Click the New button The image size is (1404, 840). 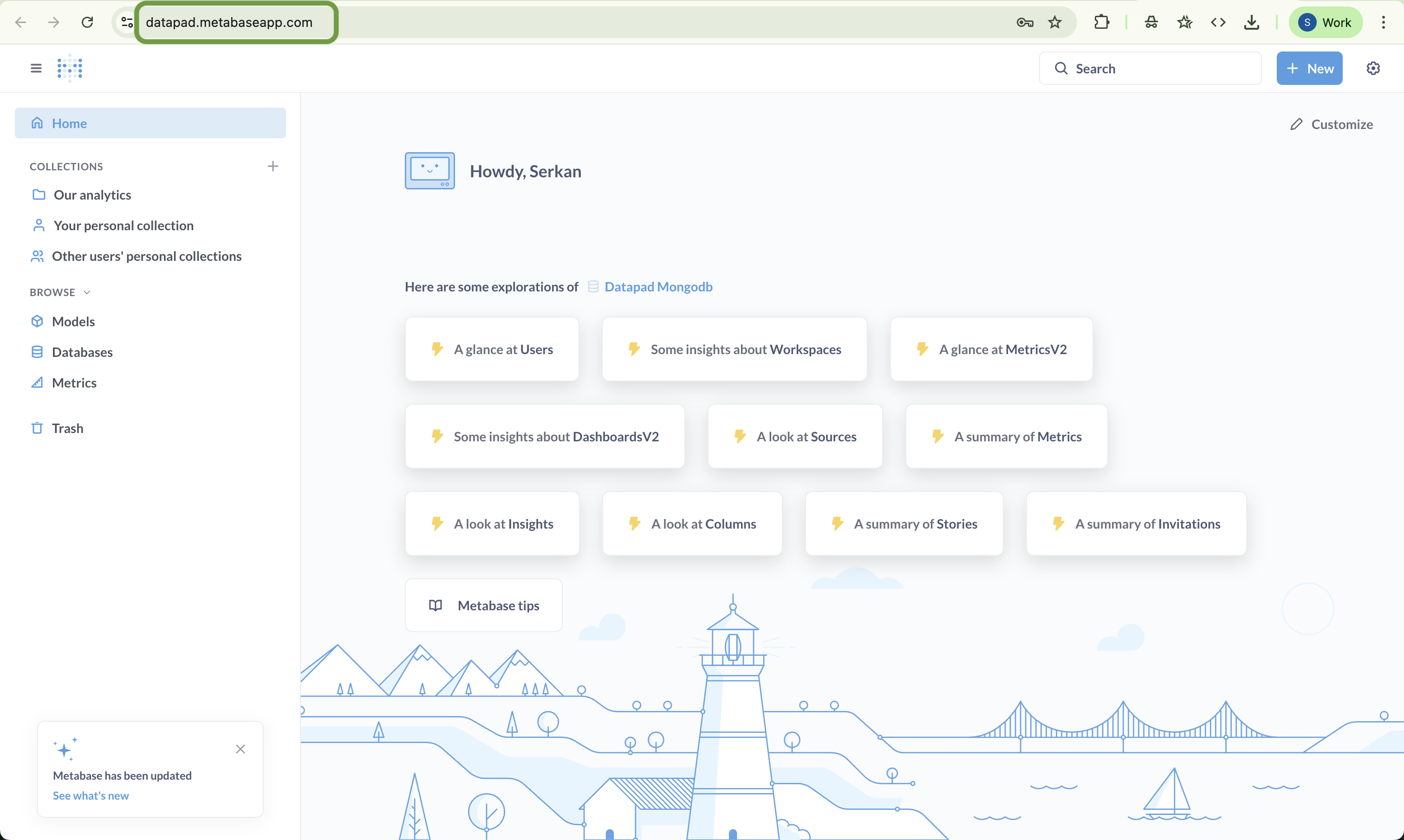coord(1309,69)
